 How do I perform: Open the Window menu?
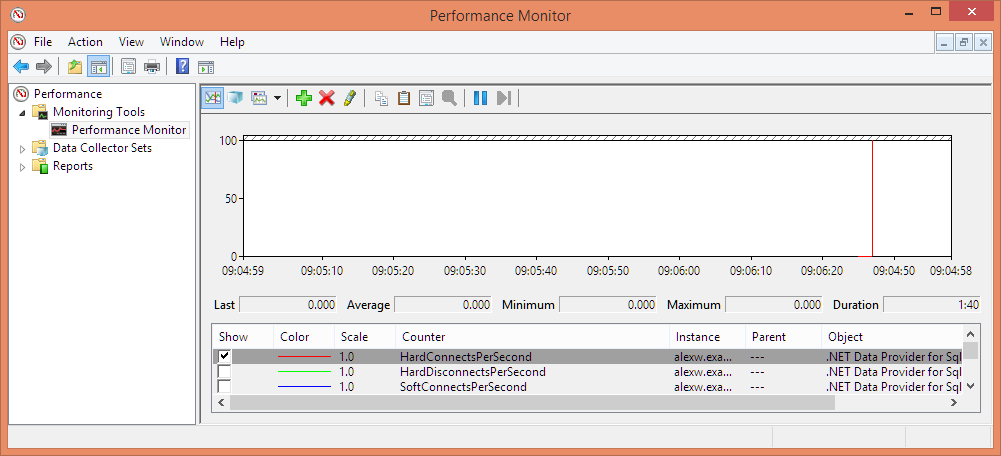[182, 42]
